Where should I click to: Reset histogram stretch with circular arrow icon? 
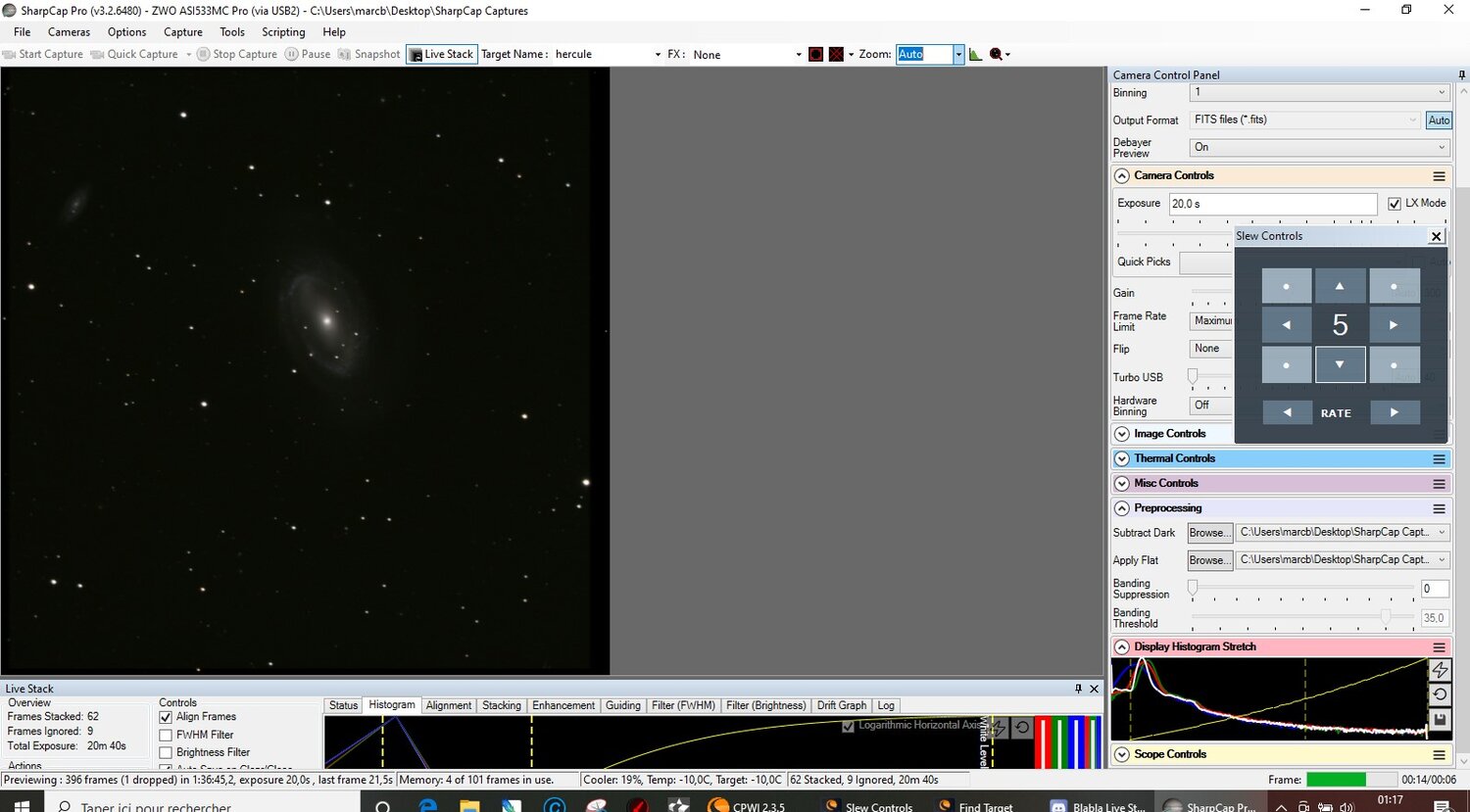click(1441, 694)
